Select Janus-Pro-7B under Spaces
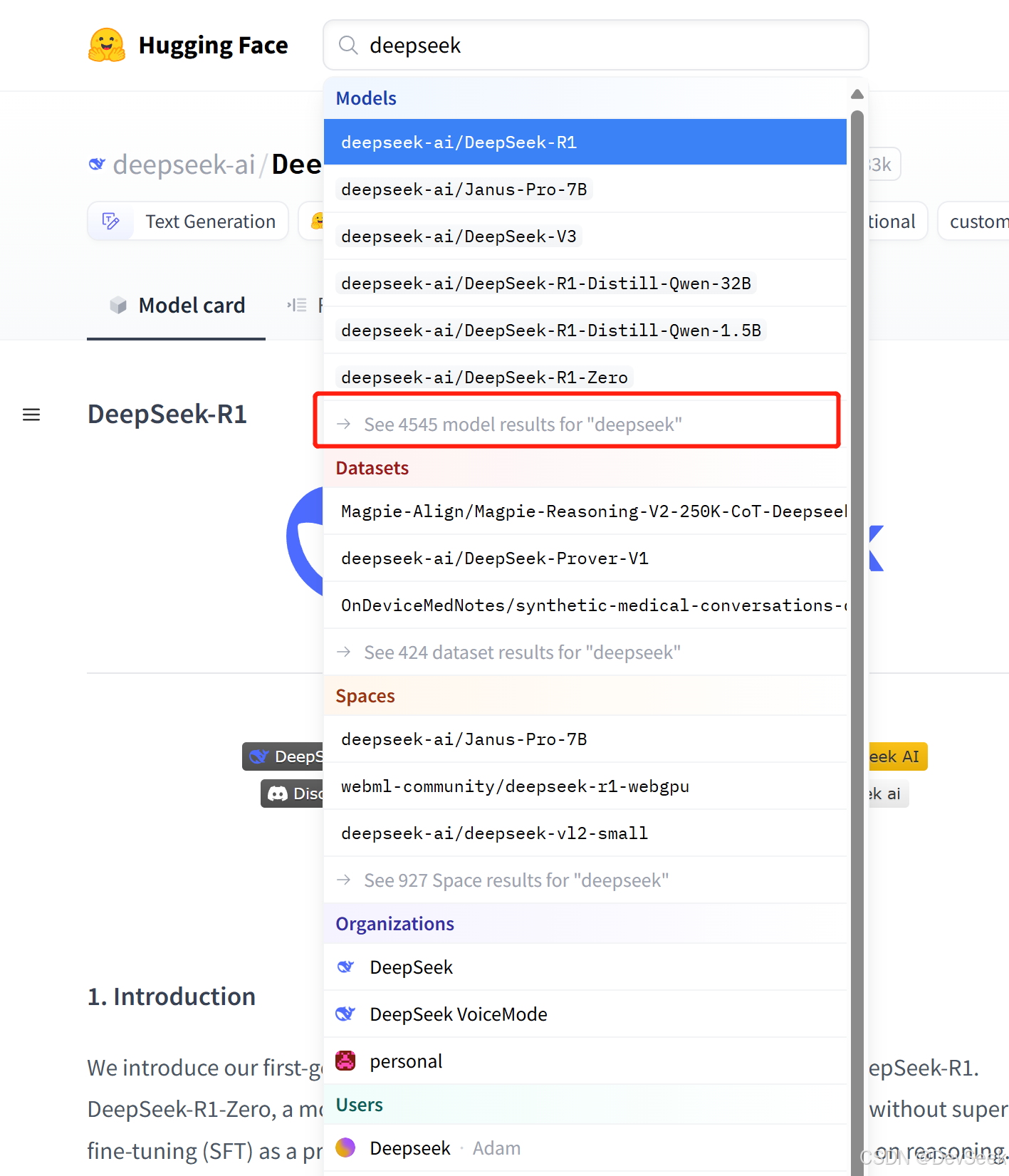Screen dimensions: 1009x1176 [x=585, y=739]
